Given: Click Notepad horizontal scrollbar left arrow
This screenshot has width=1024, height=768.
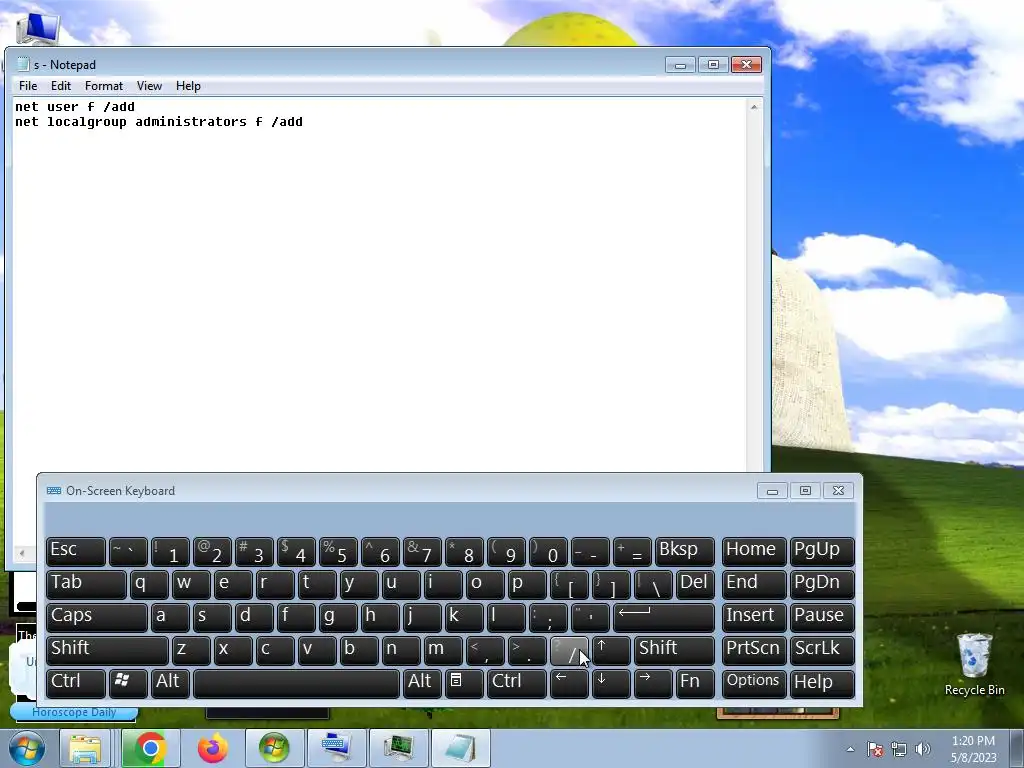Looking at the screenshot, I should point(22,554).
